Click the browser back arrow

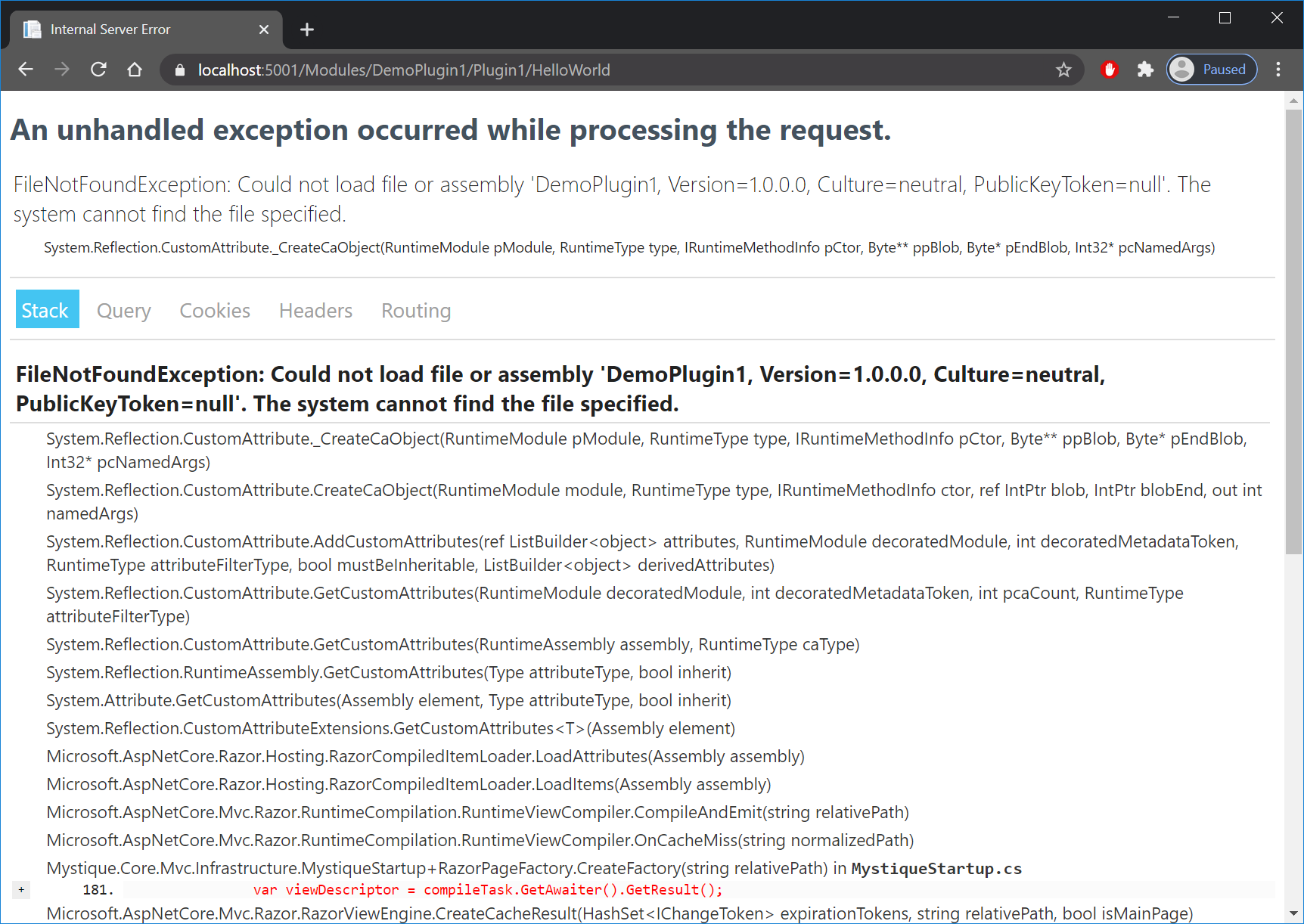[x=26, y=70]
